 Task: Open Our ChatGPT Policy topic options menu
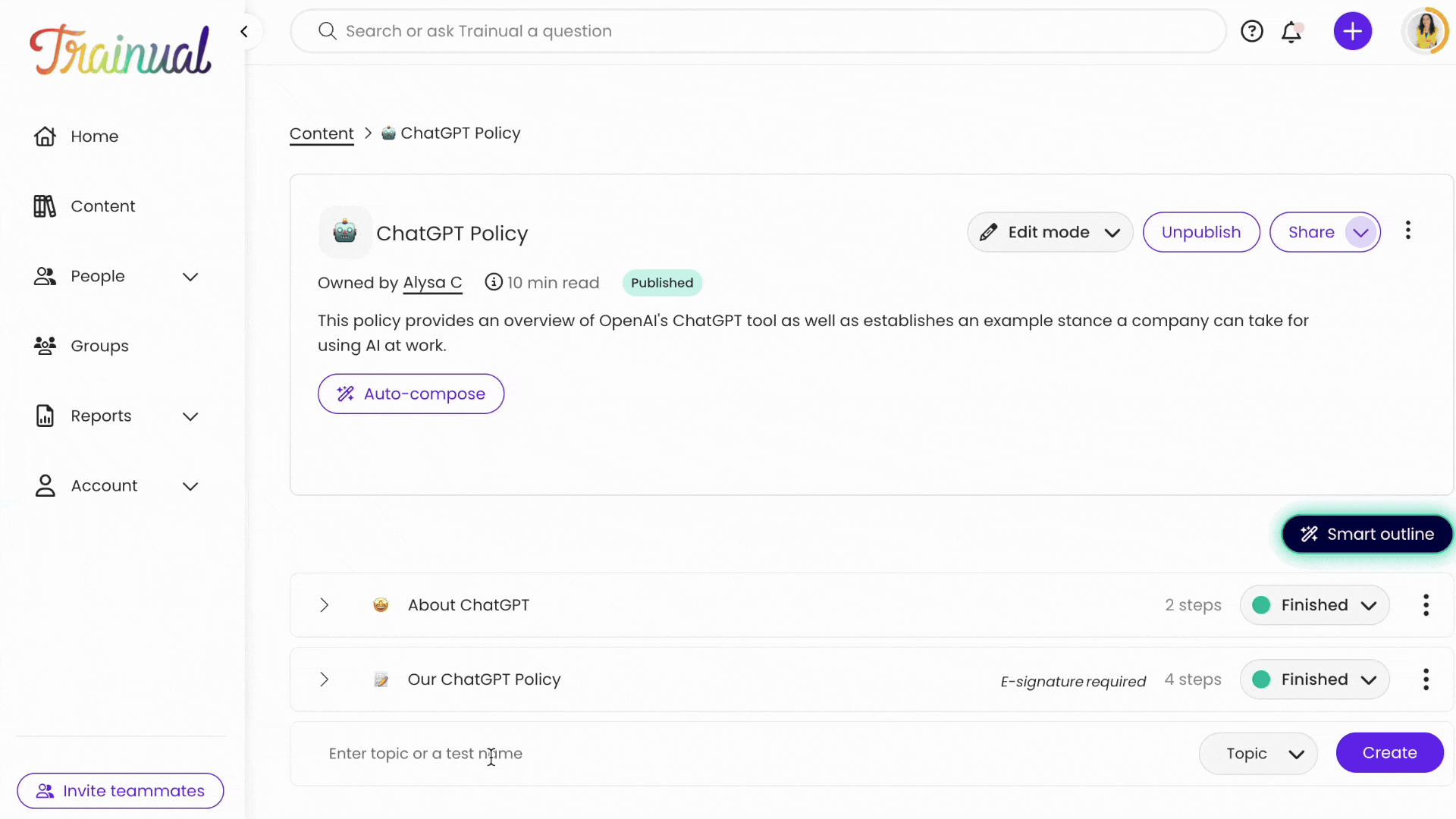tap(1426, 679)
